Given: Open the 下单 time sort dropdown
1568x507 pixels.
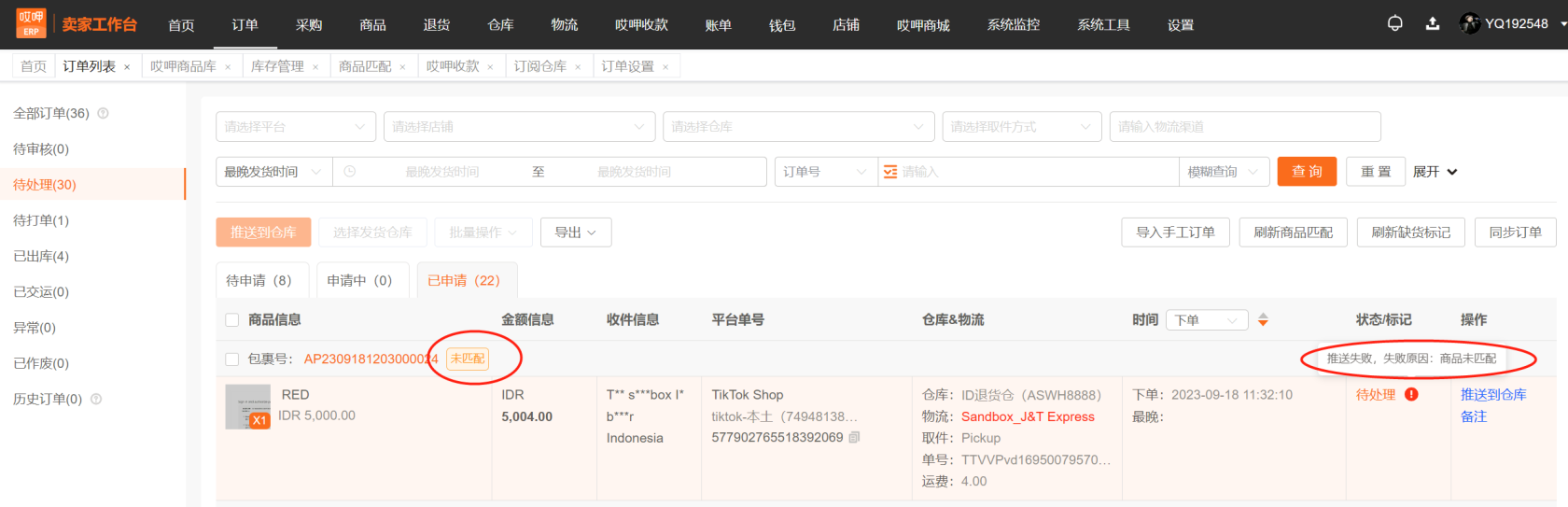Looking at the screenshot, I should click(1207, 320).
